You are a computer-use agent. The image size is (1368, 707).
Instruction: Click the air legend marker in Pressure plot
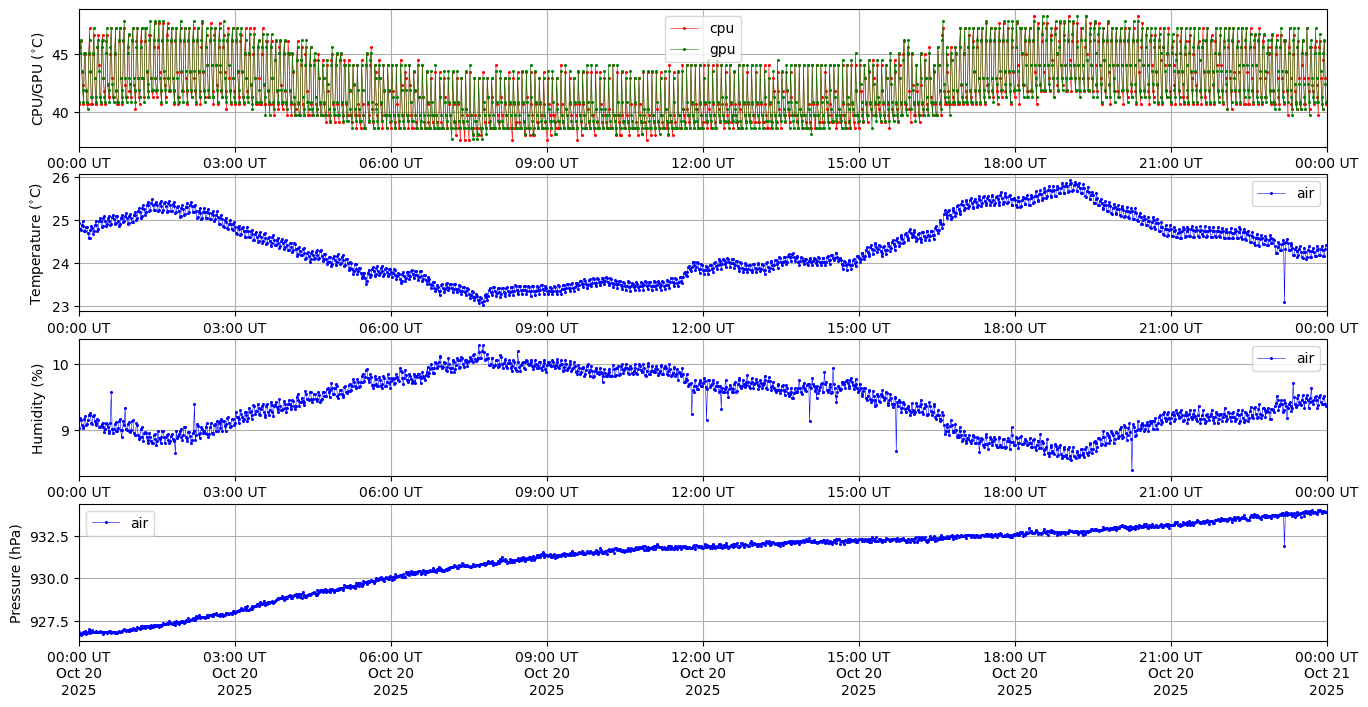[107, 523]
